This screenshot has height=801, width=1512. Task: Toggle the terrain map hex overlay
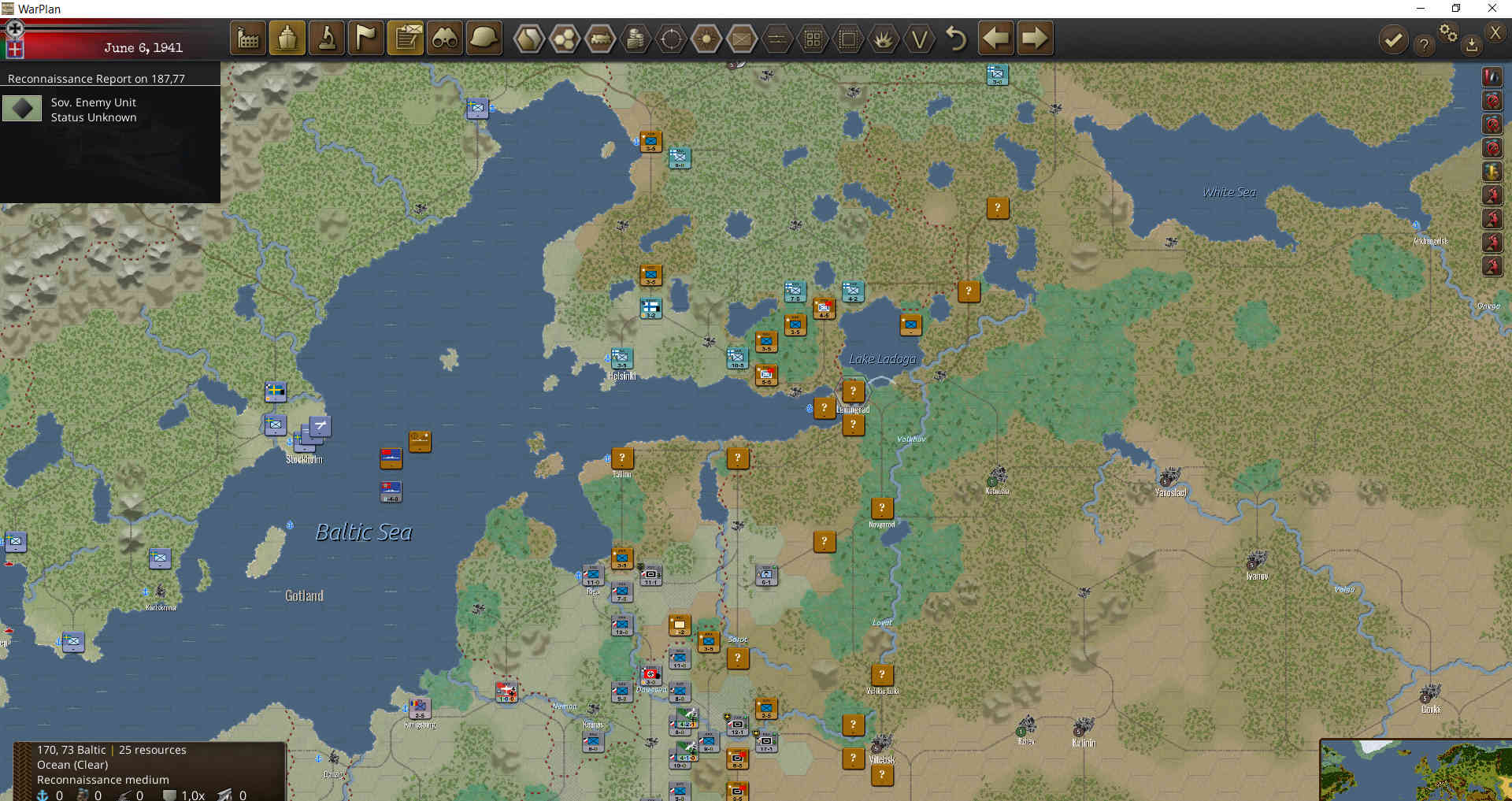click(528, 39)
